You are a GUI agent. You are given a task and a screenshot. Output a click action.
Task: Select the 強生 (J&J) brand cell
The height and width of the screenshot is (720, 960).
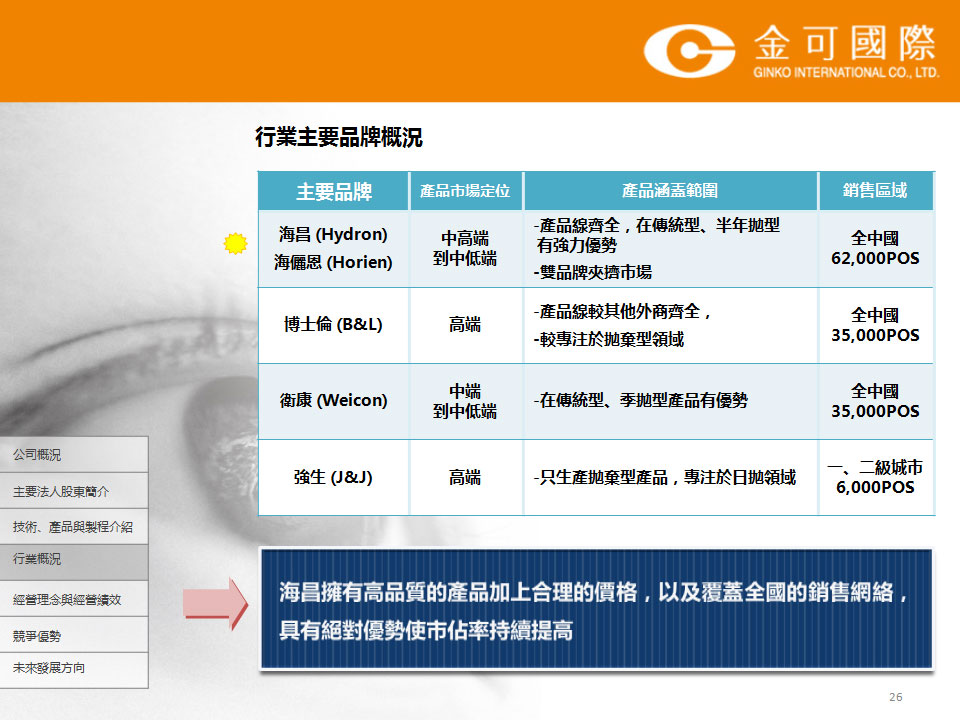click(334, 478)
